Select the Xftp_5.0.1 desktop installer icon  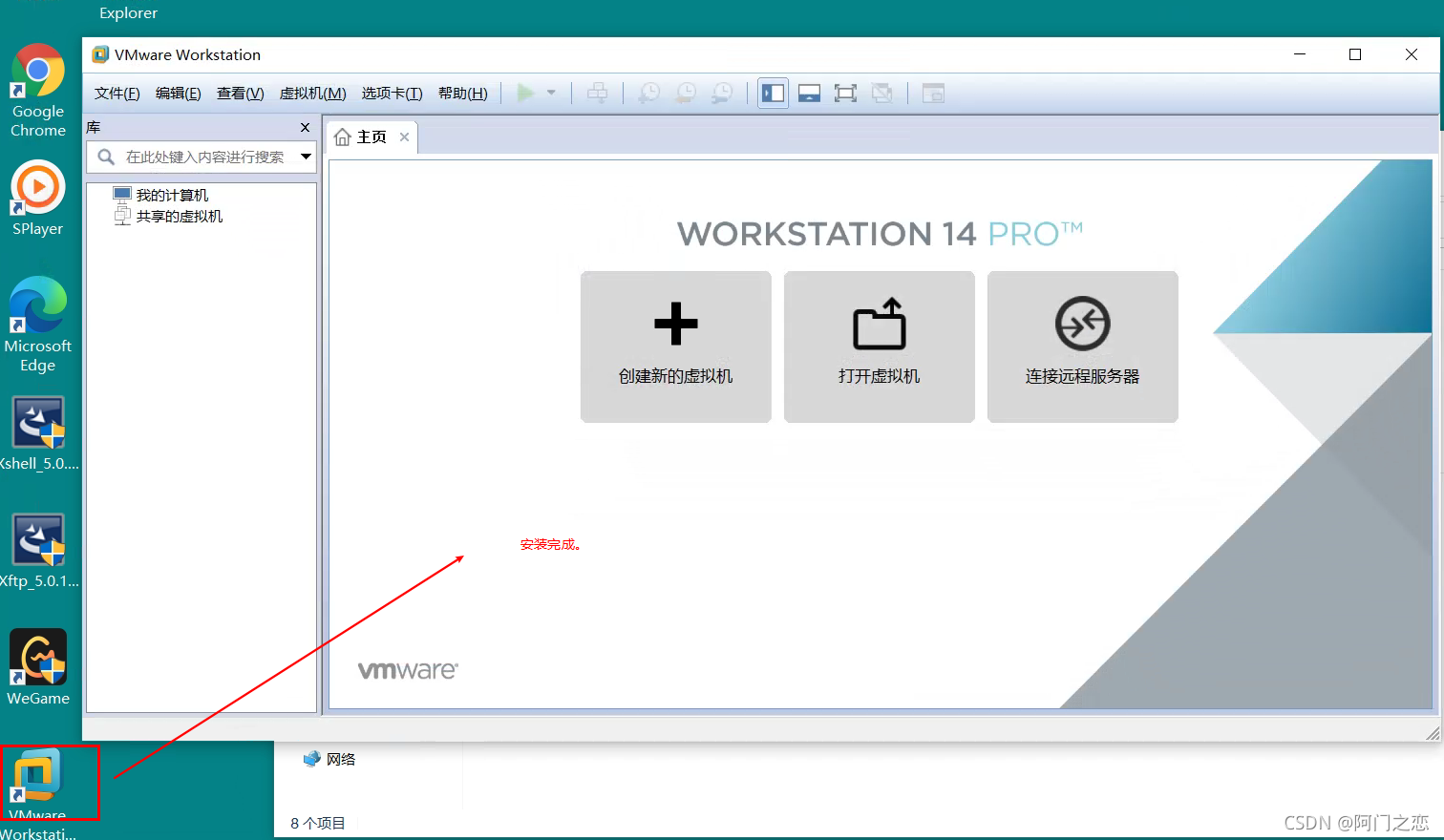coord(38,552)
